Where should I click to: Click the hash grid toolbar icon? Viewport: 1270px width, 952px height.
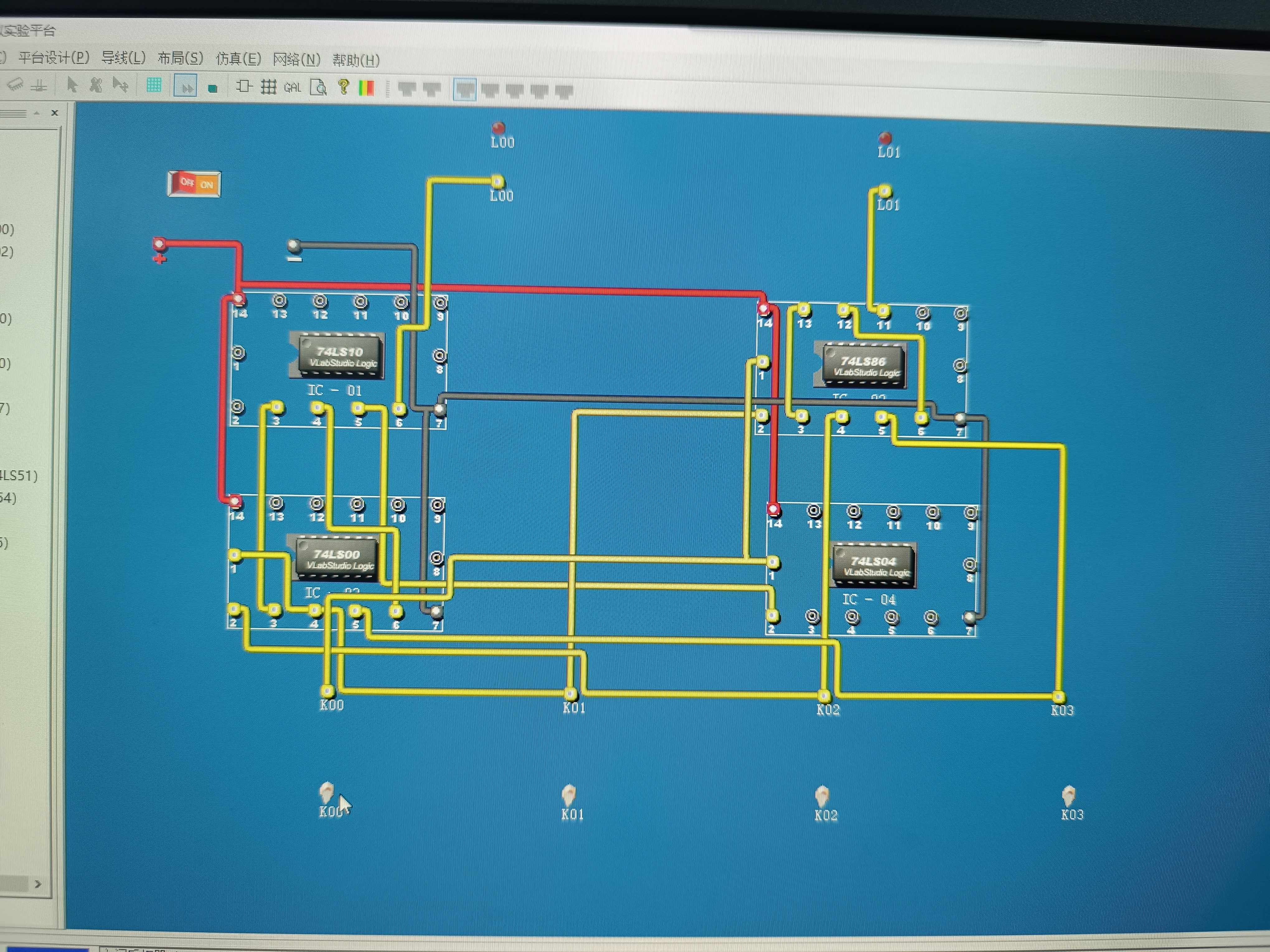click(x=268, y=87)
